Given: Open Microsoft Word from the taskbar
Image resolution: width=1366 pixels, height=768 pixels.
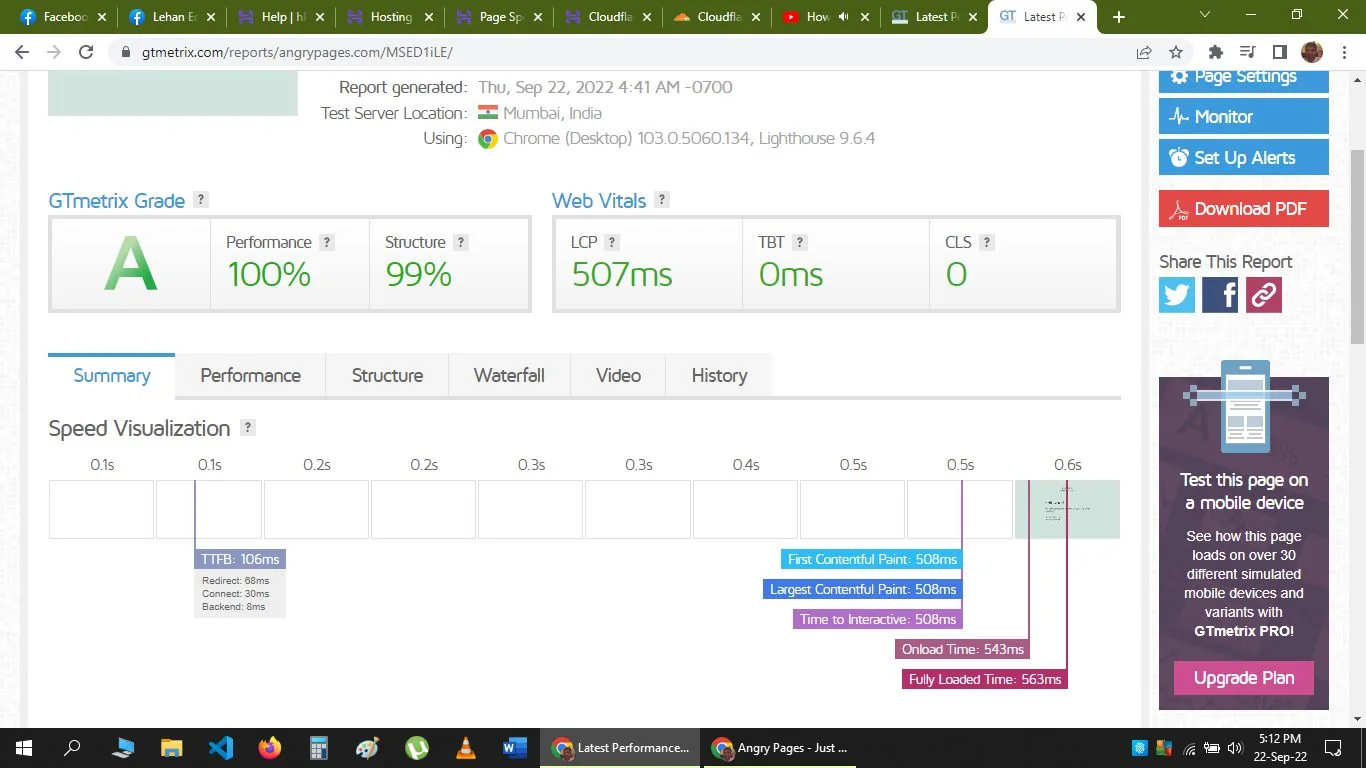Looking at the screenshot, I should [515, 747].
